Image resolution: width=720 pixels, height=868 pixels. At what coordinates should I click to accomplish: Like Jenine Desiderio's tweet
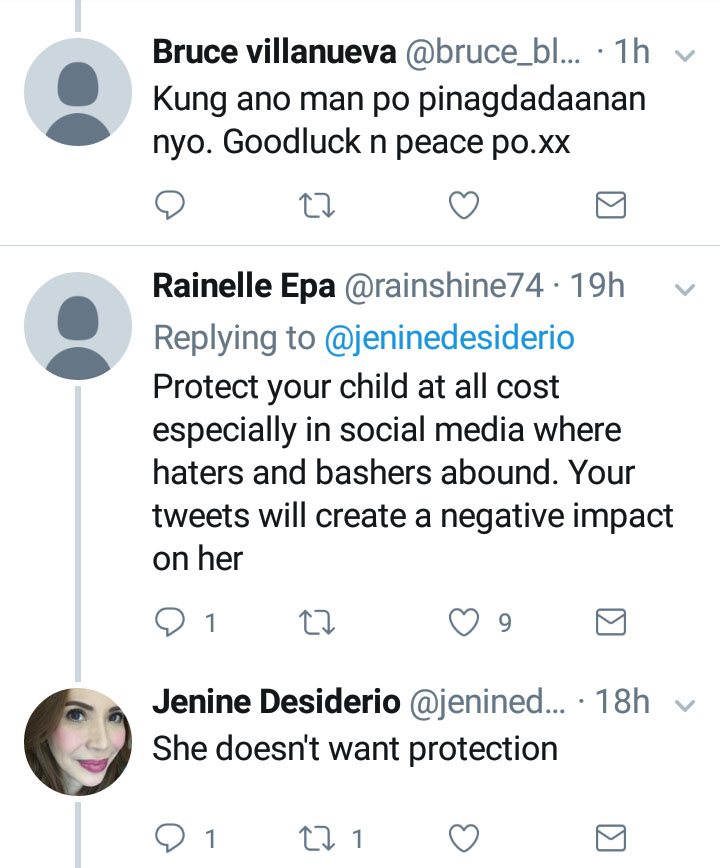(463, 836)
